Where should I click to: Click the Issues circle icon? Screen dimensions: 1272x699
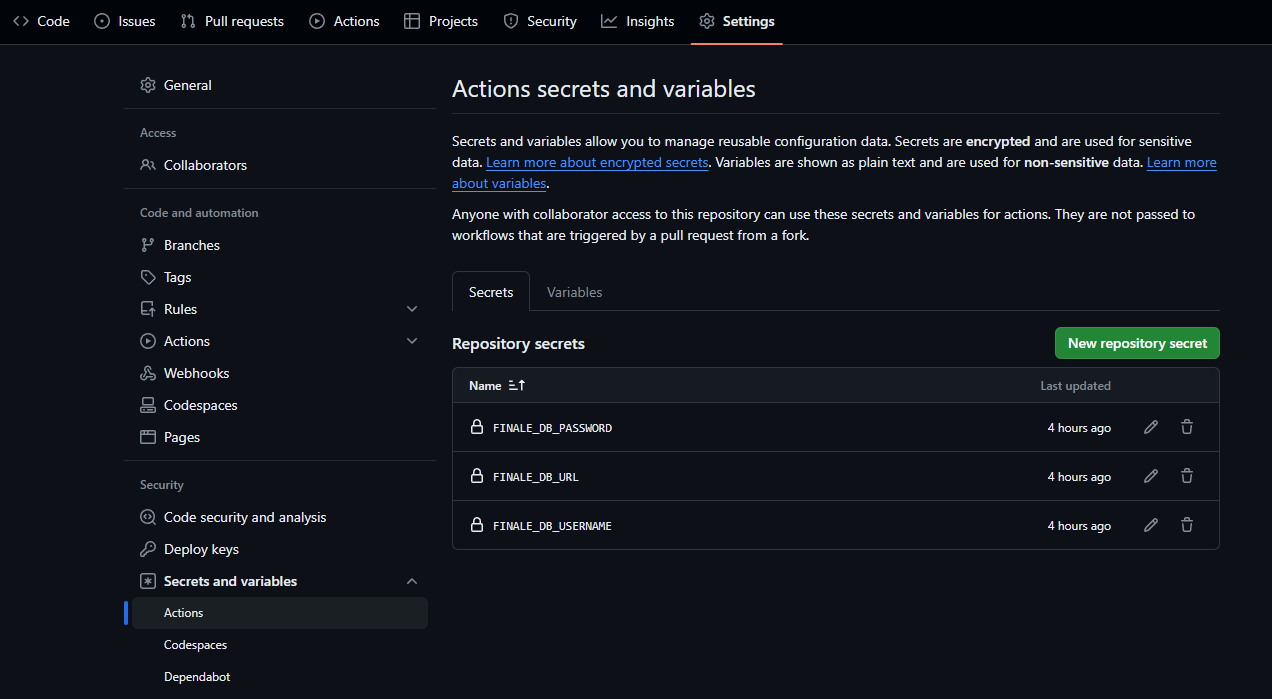pyautogui.click(x=102, y=21)
